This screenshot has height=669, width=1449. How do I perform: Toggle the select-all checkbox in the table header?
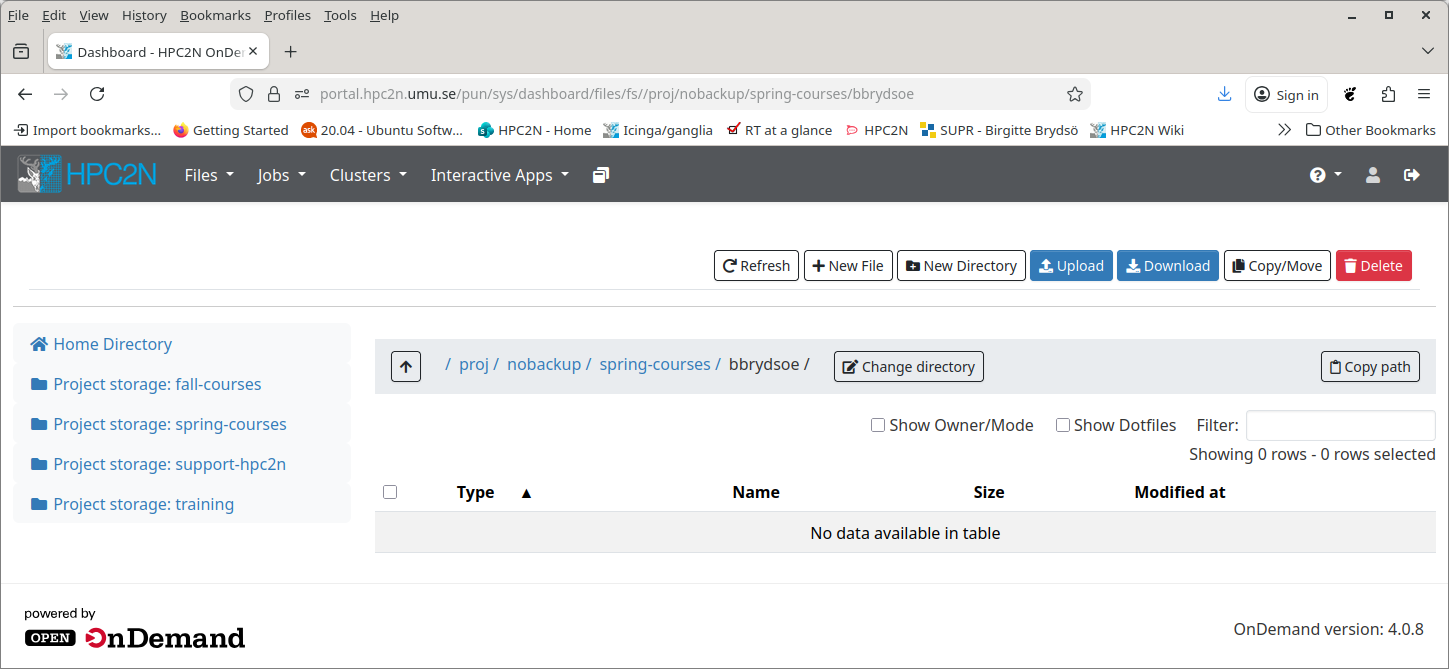[390, 491]
